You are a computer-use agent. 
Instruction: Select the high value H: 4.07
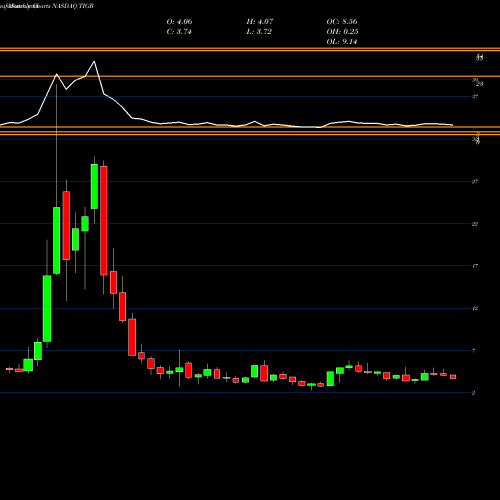point(260,22)
